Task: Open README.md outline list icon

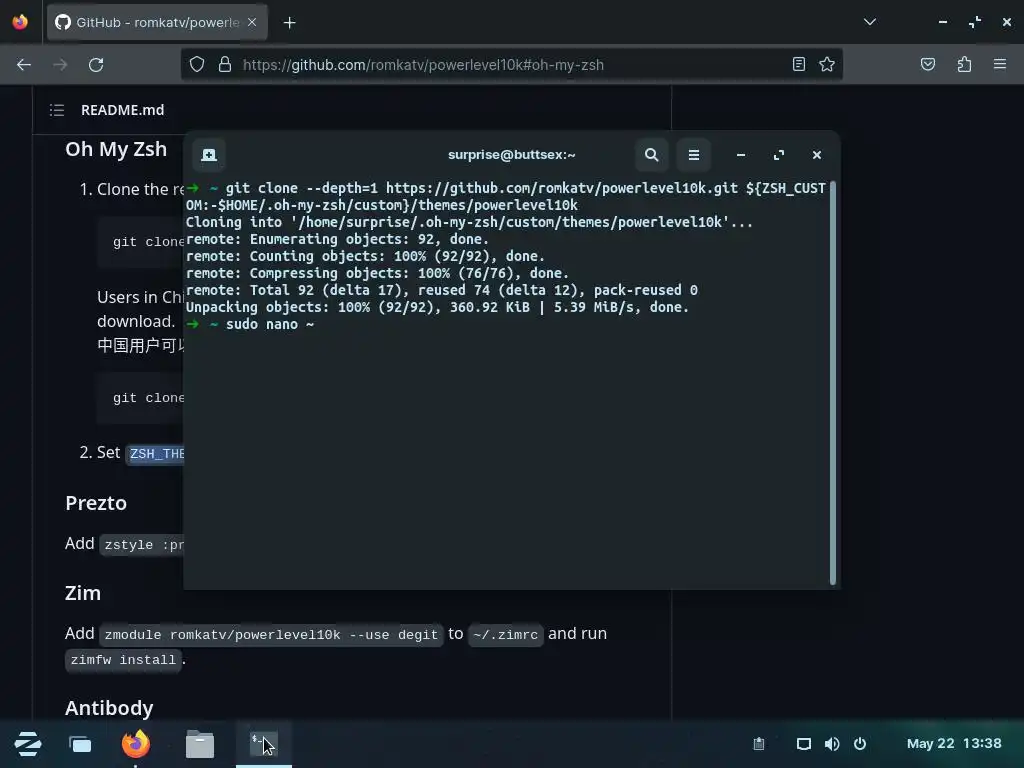Action: (x=57, y=110)
